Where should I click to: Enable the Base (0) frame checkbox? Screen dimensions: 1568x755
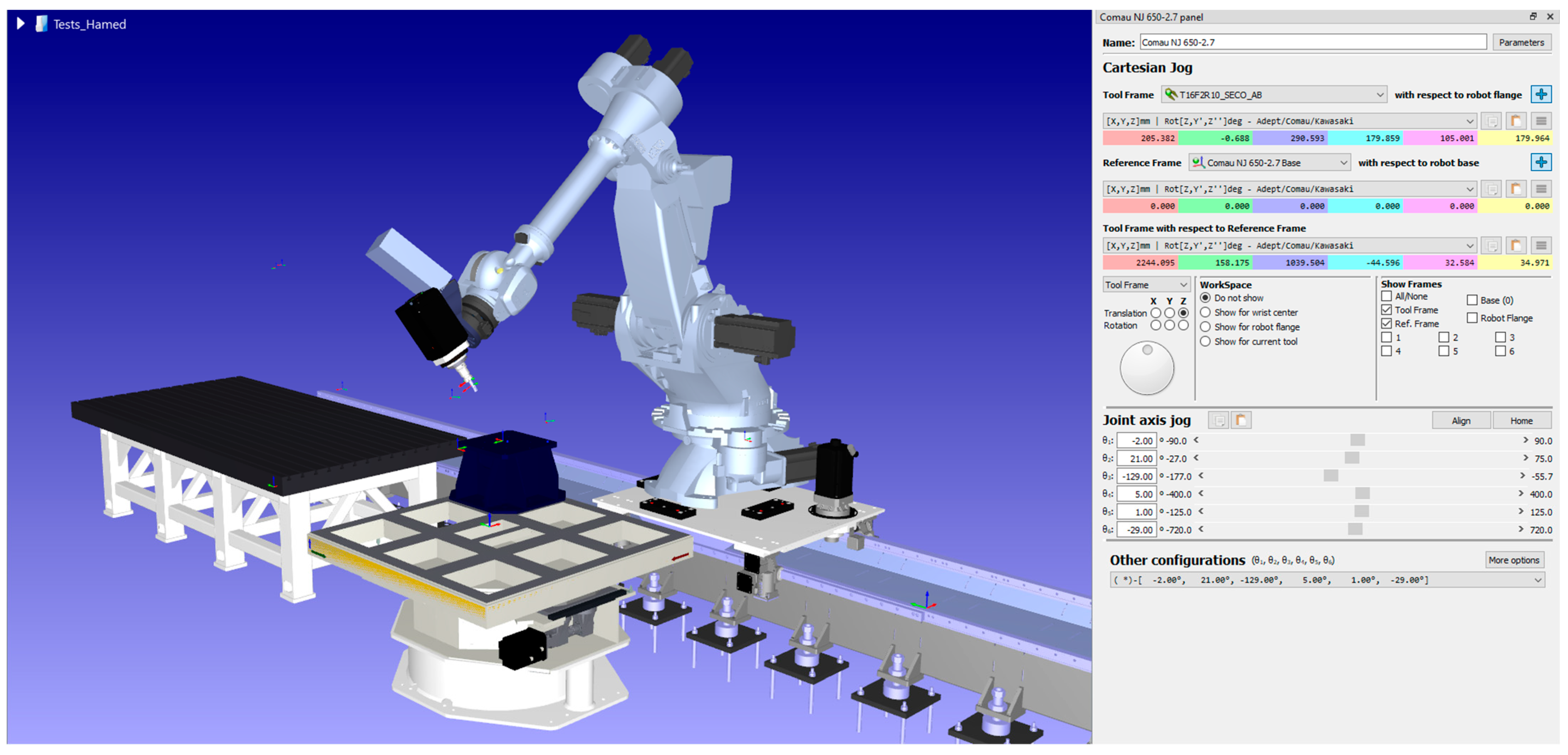click(1472, 300)
